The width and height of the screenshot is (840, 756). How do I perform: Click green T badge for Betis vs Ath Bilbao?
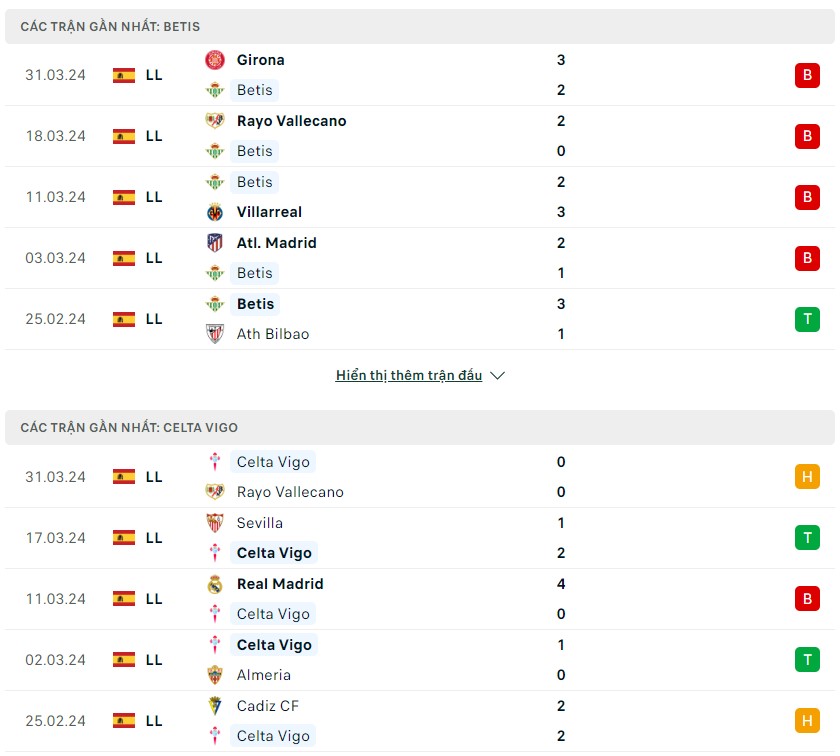807,319
